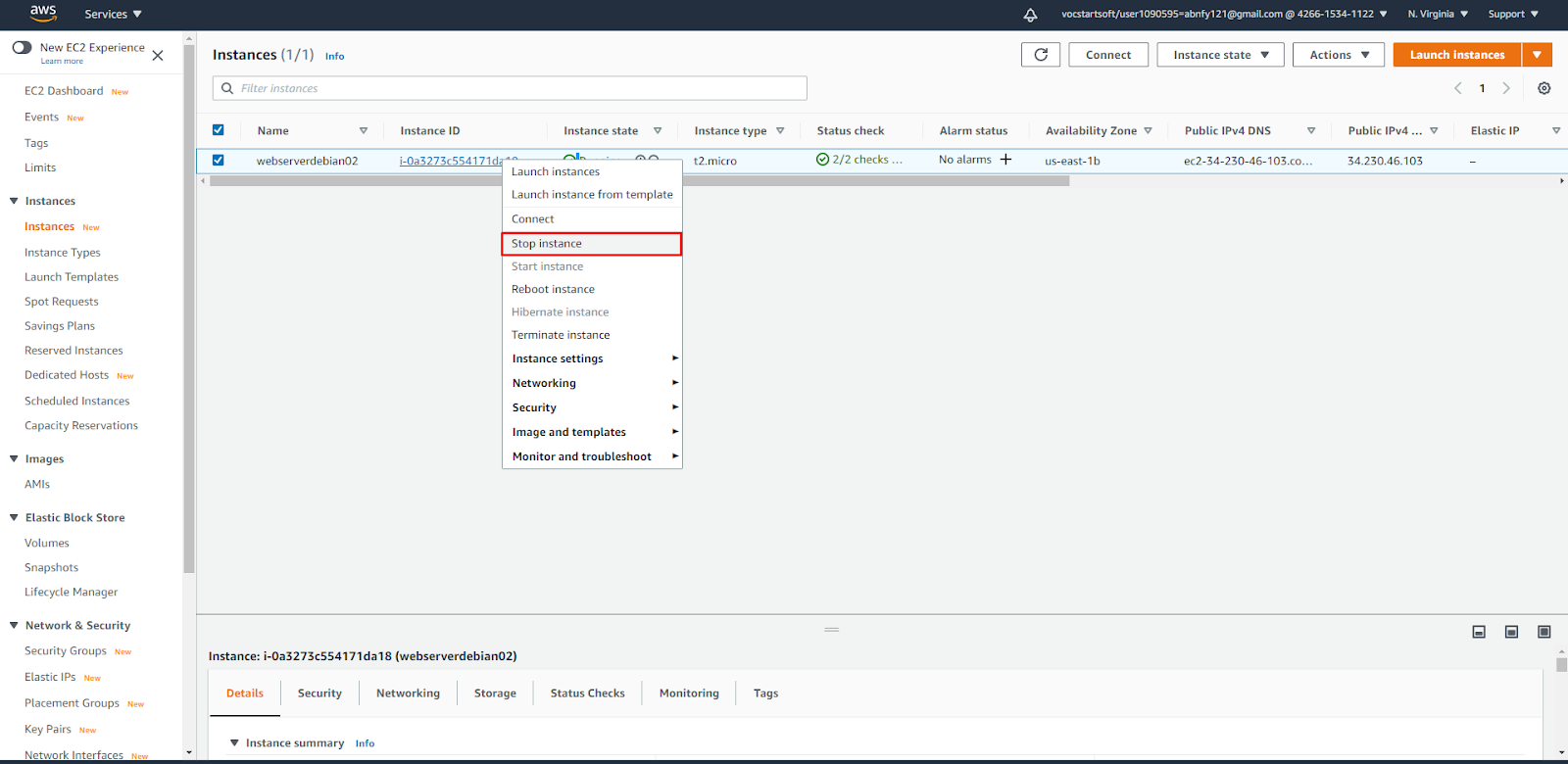Click the refresh instances button

pyautogui.click(x=1041, y=55)
